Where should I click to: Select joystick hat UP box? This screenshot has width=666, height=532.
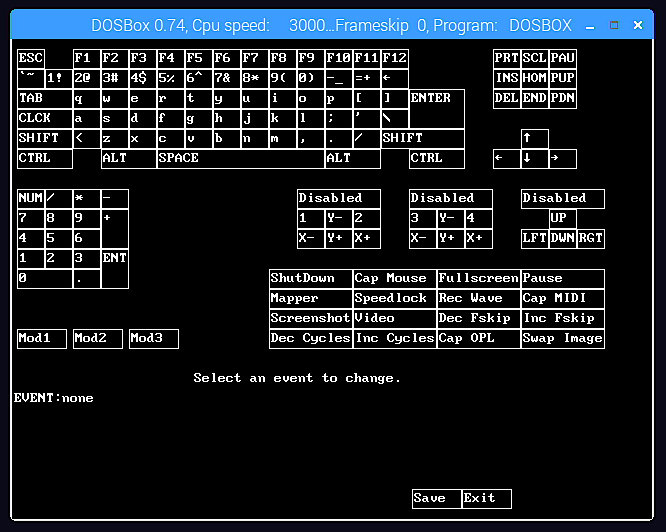click(x=563, y=219)
